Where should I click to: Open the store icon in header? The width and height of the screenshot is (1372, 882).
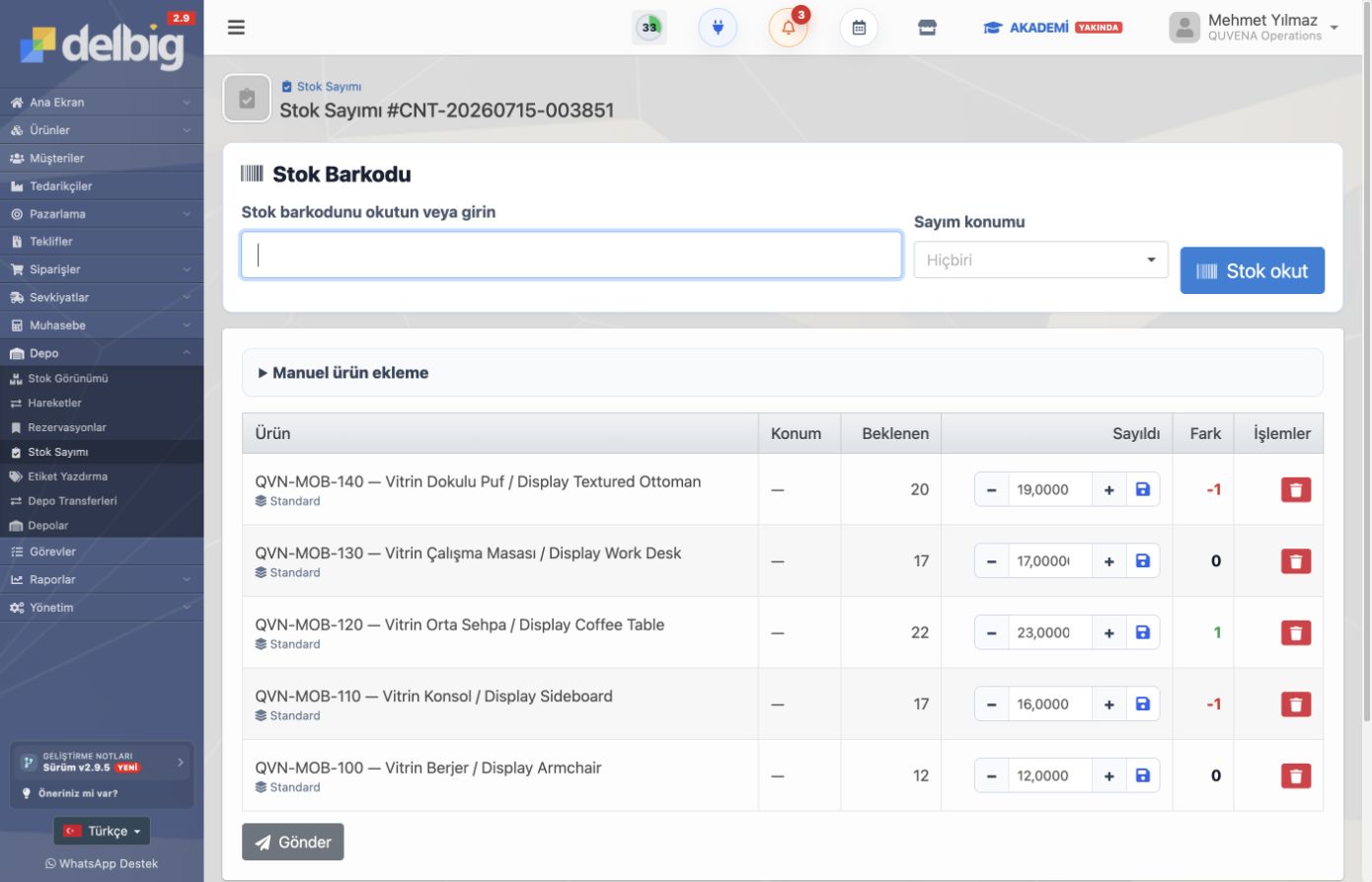point(927,28)
